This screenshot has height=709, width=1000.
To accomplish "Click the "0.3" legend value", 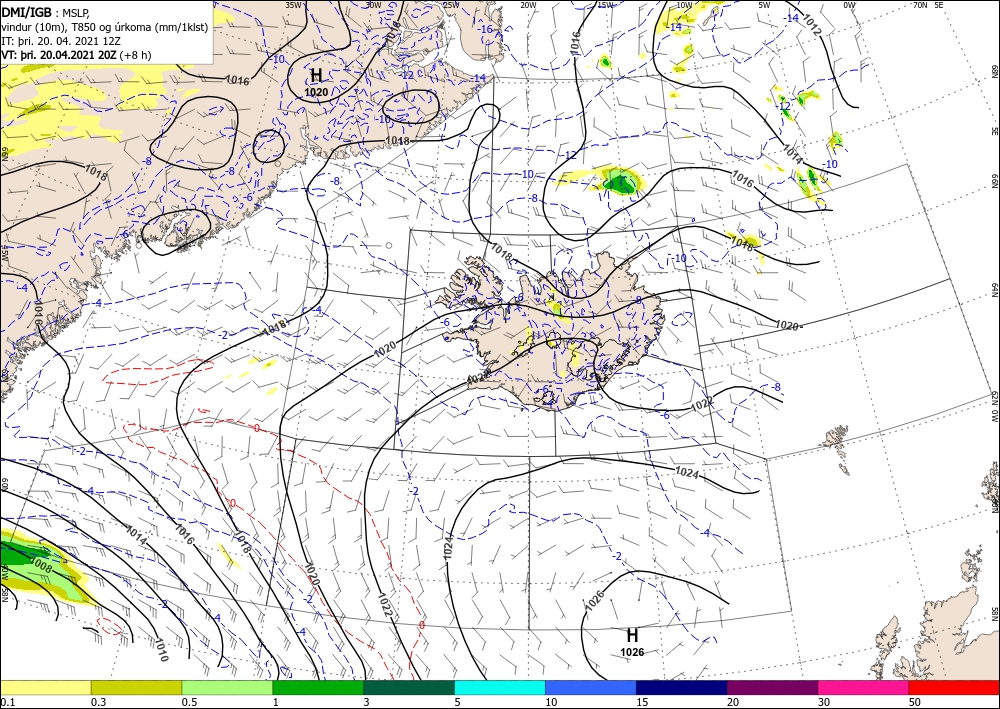I will tap(98, 702).
